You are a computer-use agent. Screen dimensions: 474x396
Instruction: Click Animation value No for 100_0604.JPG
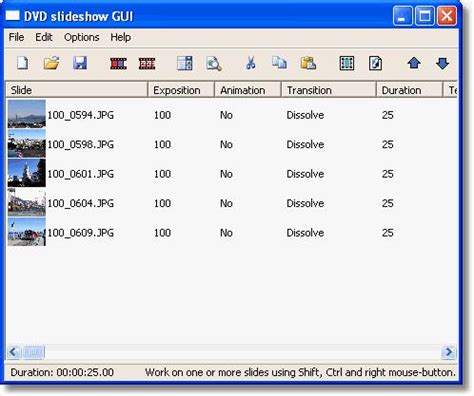[226, 203]
